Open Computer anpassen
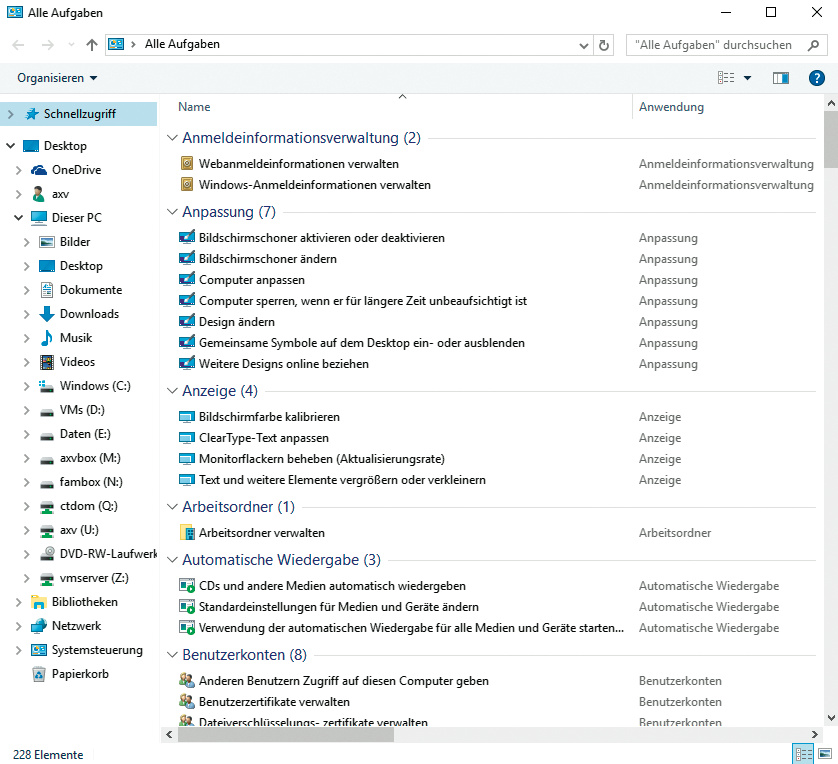Viewport: 838px width, 764px height. [252, 280]
